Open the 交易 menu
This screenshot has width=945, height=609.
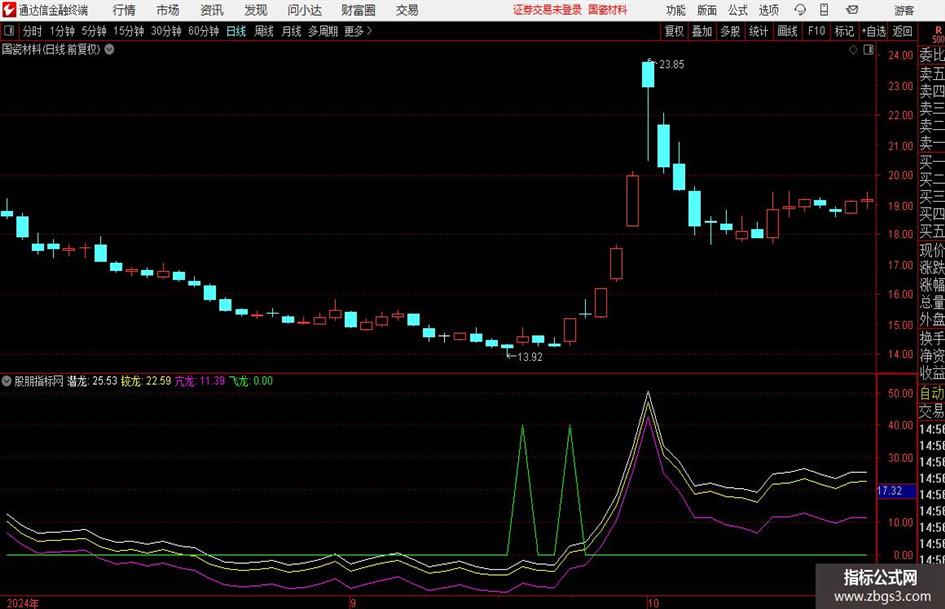[x=407, y=10]
